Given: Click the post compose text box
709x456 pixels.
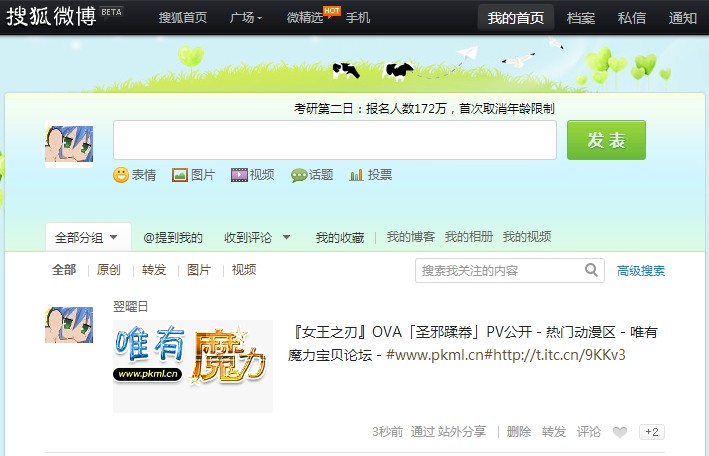Looking at the screenshot, I should coord(334,140).
